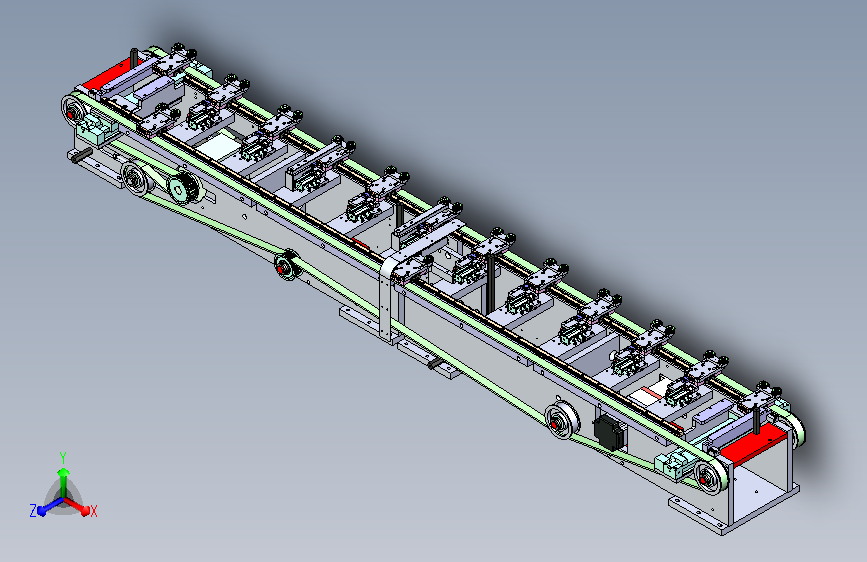
Task: Select the small idler pulley with red hub mid-belt
Action: coord(287,266)
